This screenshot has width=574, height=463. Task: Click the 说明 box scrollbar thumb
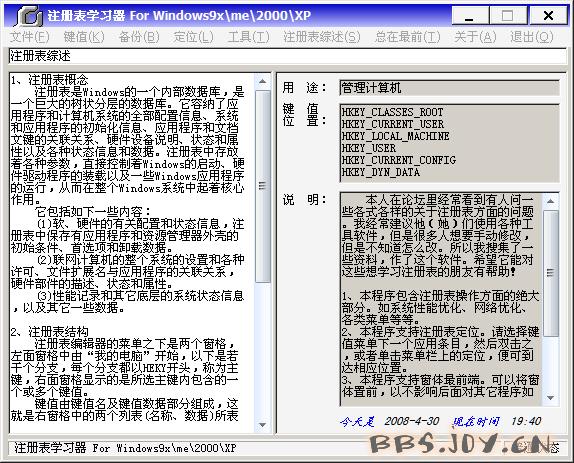[x=550, y=273]
